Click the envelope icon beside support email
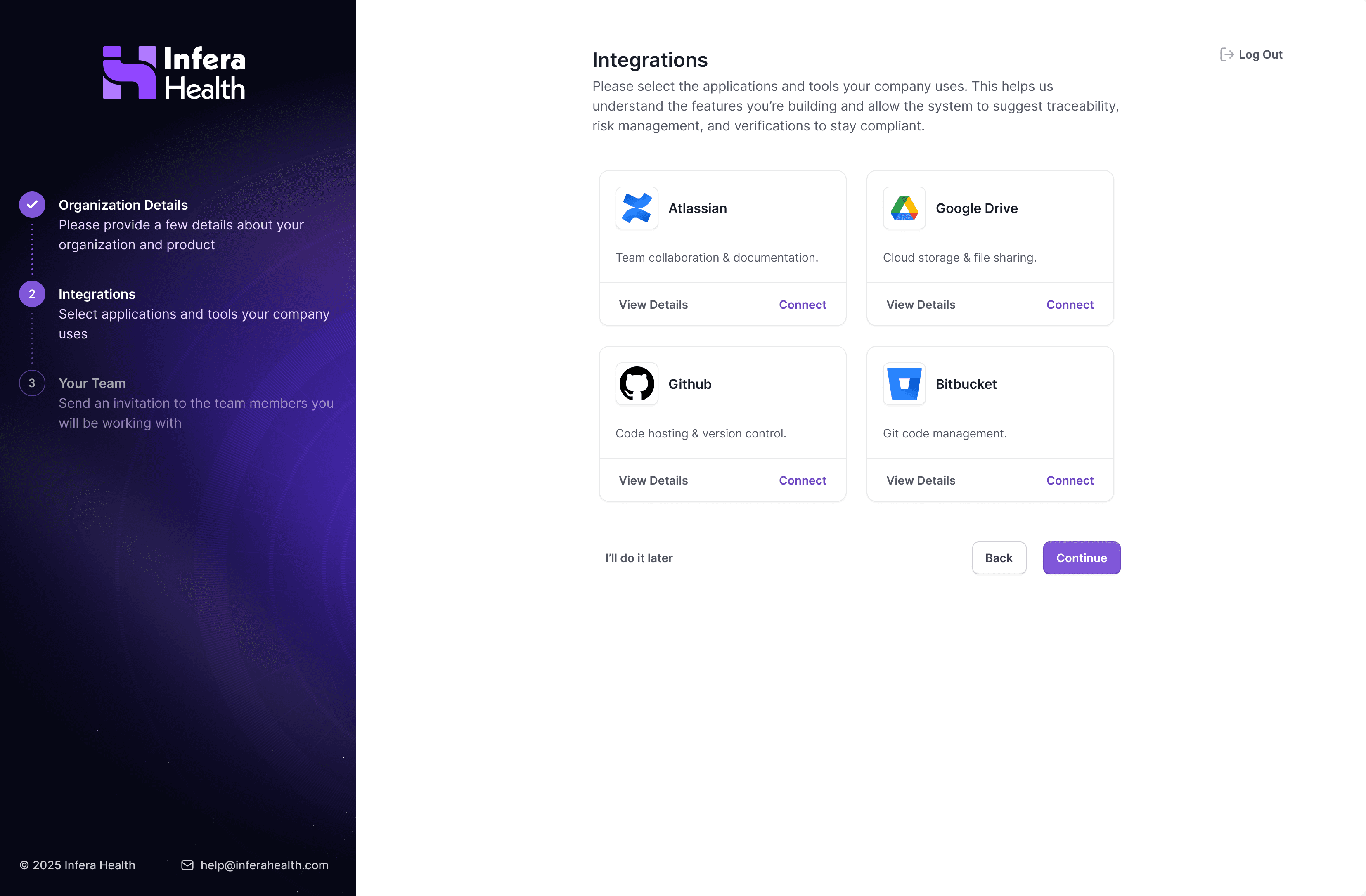The height and width of the screenshot is (896, 1366). pos(187,865)
